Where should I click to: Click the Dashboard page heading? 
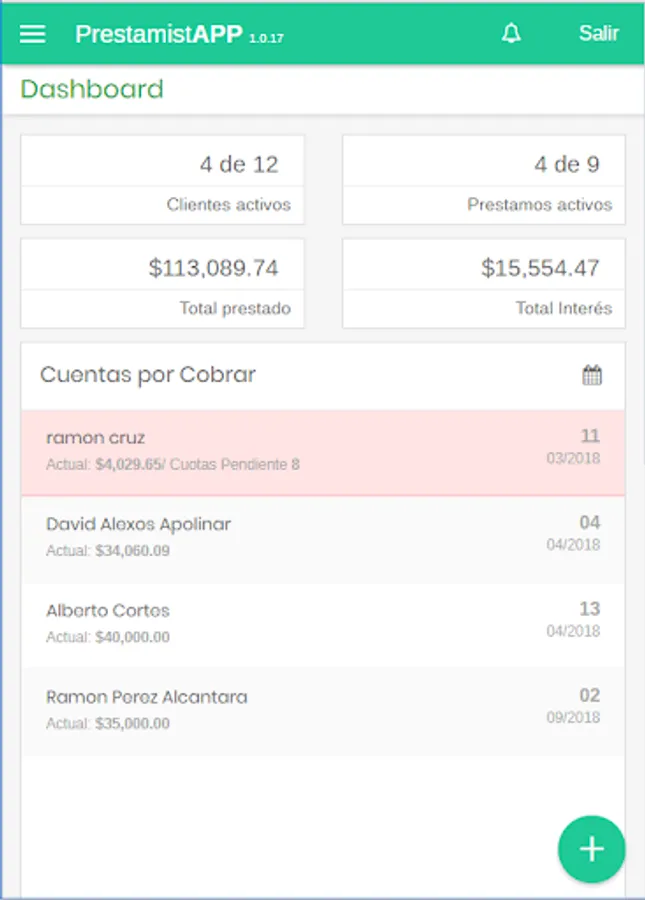click(x=92, y=89)
